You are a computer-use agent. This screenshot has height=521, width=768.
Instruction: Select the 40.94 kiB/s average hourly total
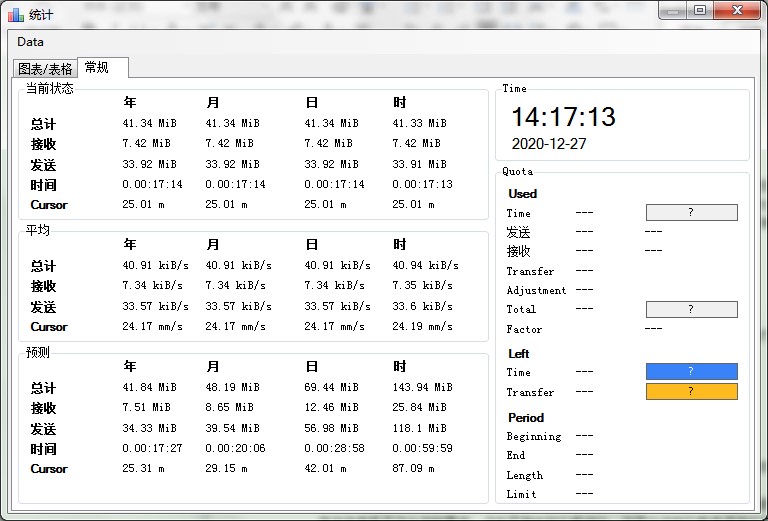pyautogui.click(x=425, y=266)
